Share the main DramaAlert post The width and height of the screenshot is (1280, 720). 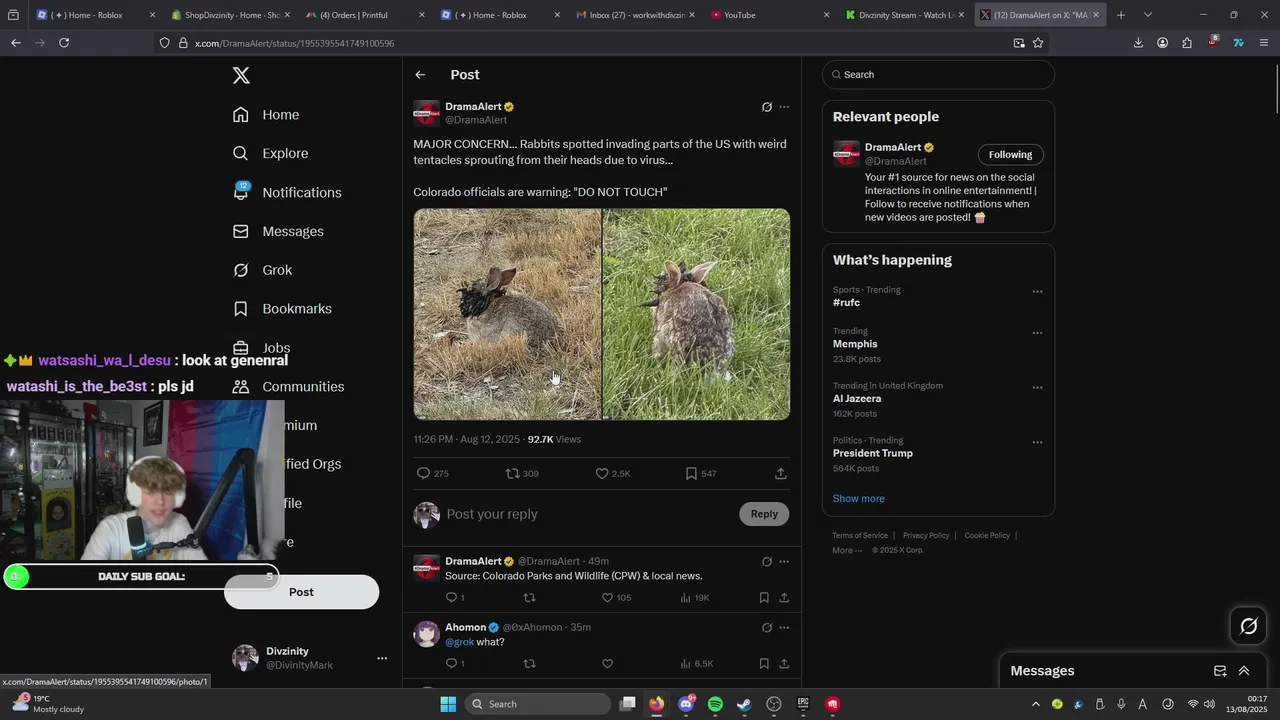click(x=781, y=473)
